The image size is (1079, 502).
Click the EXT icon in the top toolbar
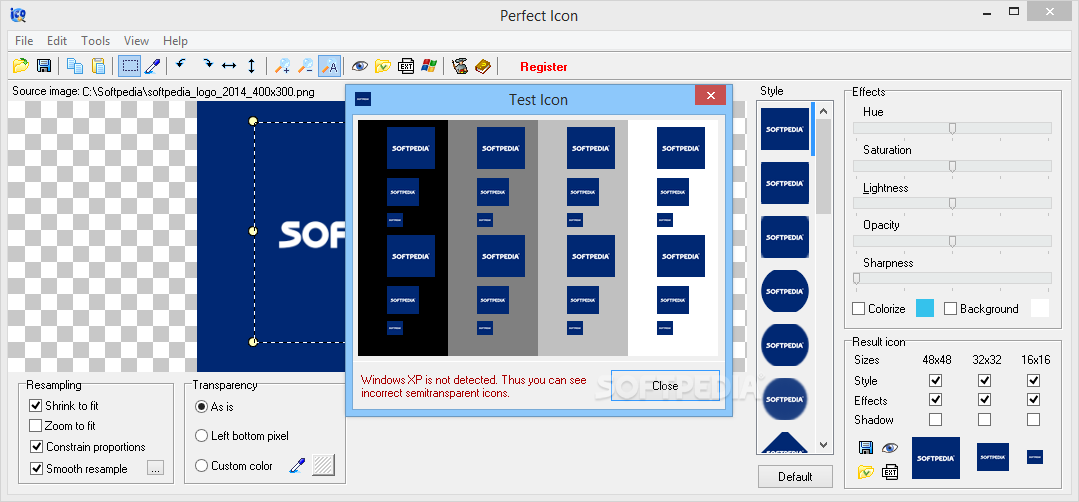click(x=406, y=66)
